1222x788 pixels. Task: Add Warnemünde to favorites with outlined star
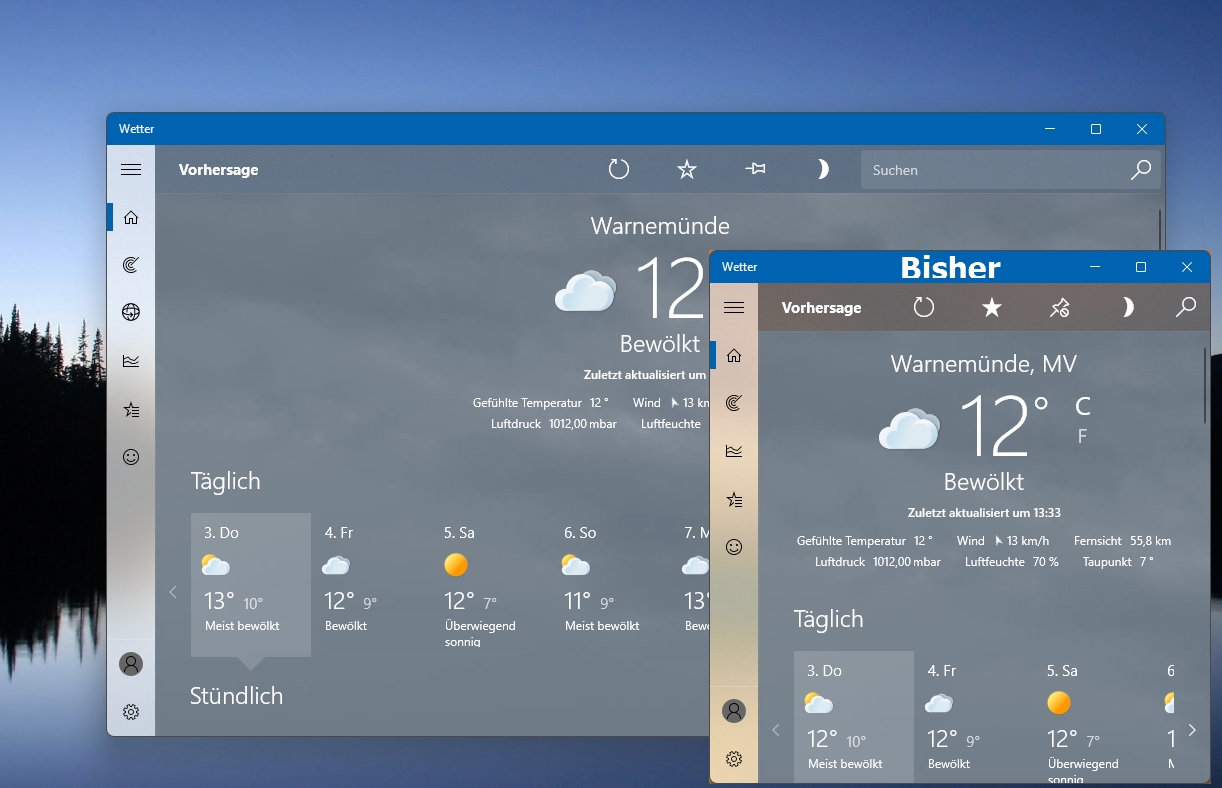pyautogui.click(x=687, y=170)
